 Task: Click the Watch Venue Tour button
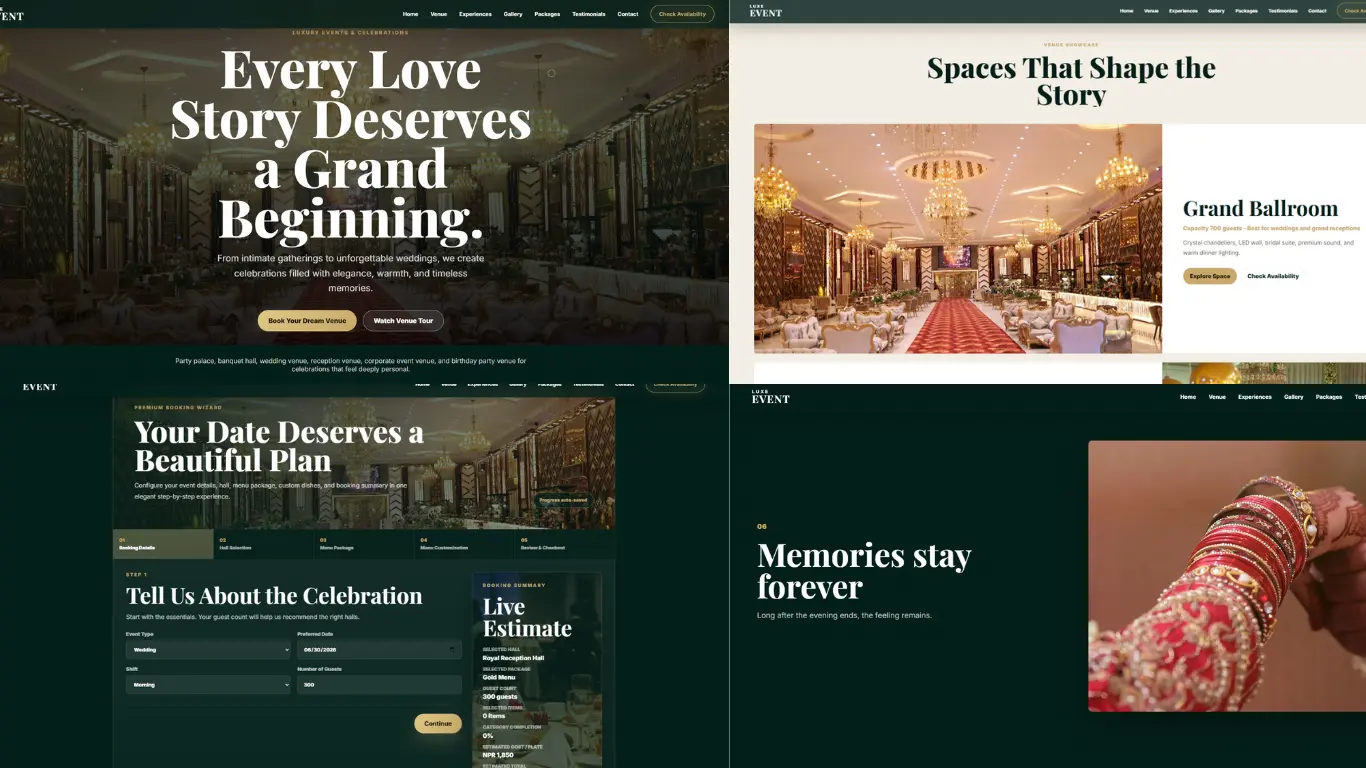(x=403, y=320)
